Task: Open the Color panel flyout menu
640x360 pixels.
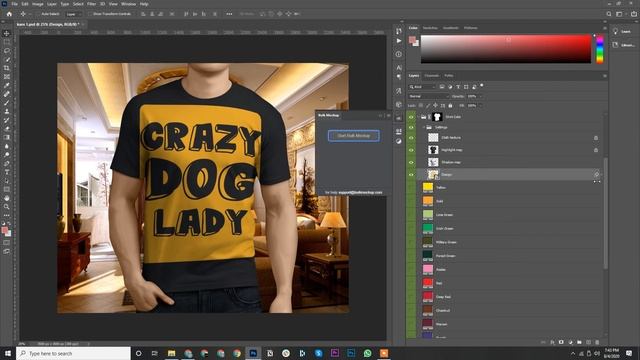Action: (604, 28)
